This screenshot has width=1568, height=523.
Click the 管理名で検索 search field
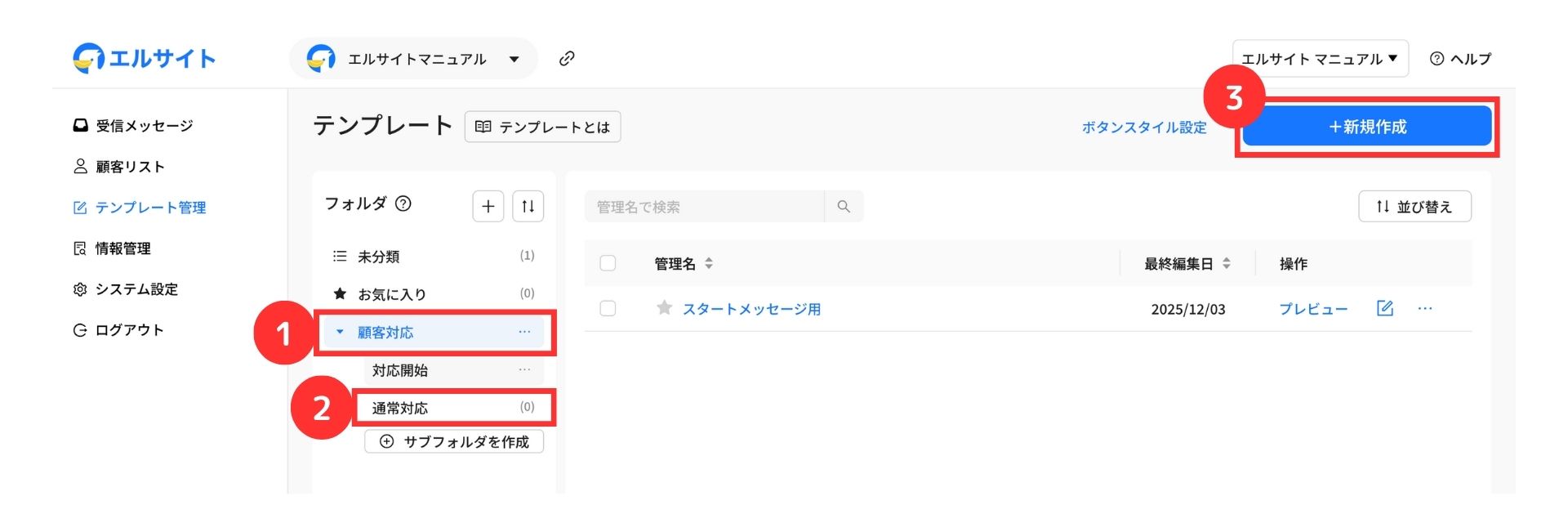coord(704,207)
